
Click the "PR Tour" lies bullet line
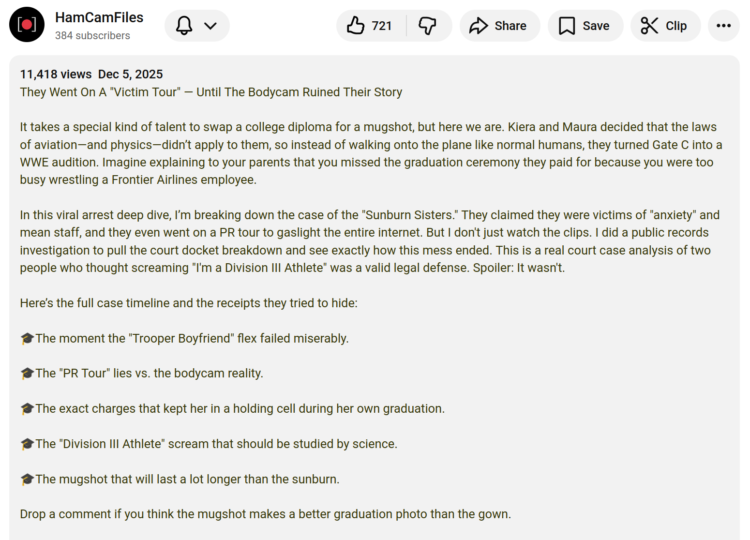pyautogui.click(x=142, y=373)
